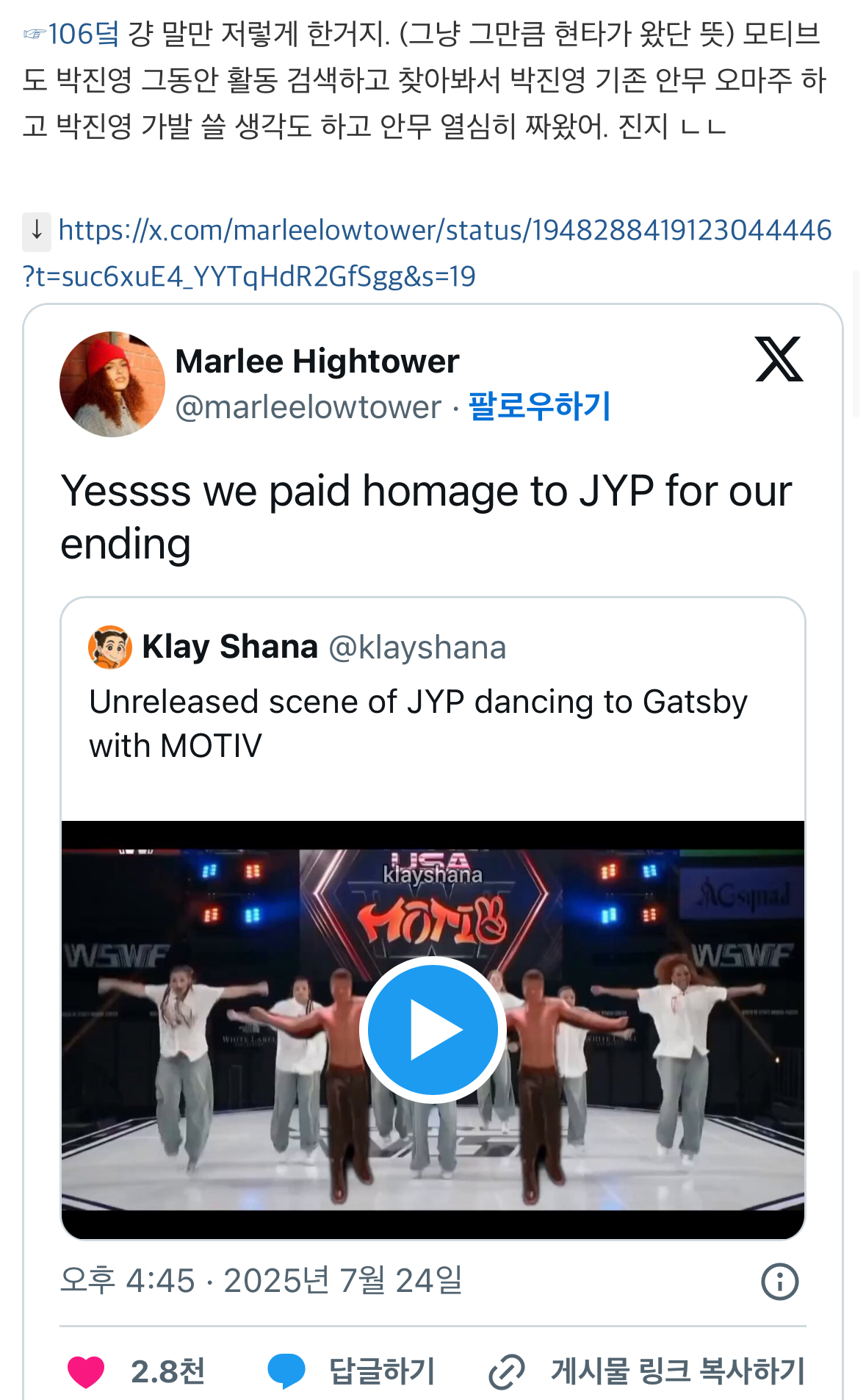Viewport: 866px width, 1400px height.
Task: Open the Klay Shana quoted tweet name
Action: pos(230,647)
